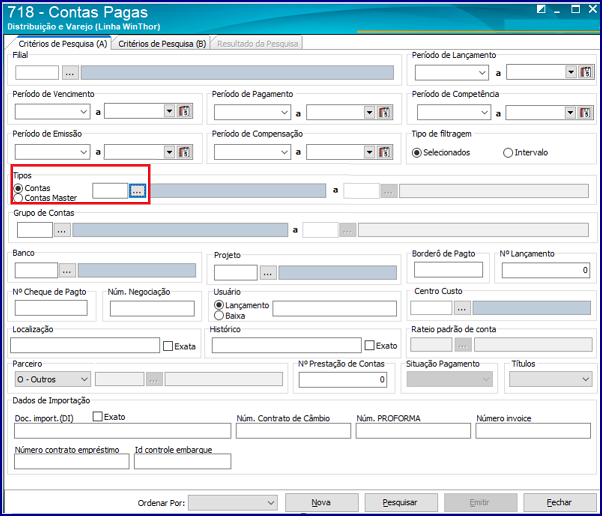Click the restore icon in title bar
This screenshot has height=516, width=602.
pos(541,9)
